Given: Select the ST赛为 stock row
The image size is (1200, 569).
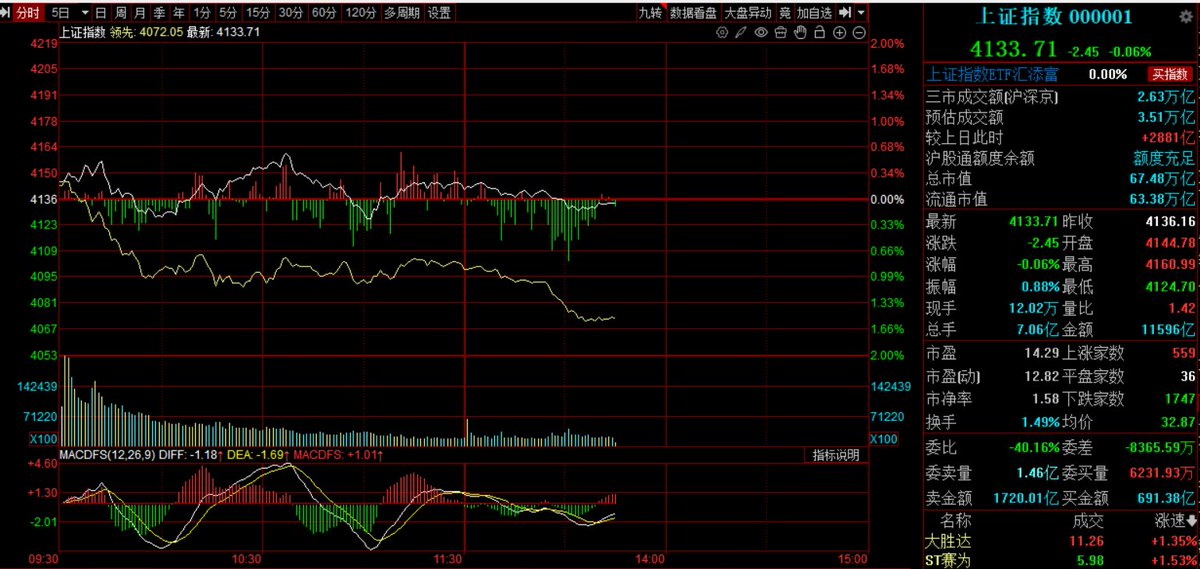Looking at the screenshot, I should [x=1061, y=561].
